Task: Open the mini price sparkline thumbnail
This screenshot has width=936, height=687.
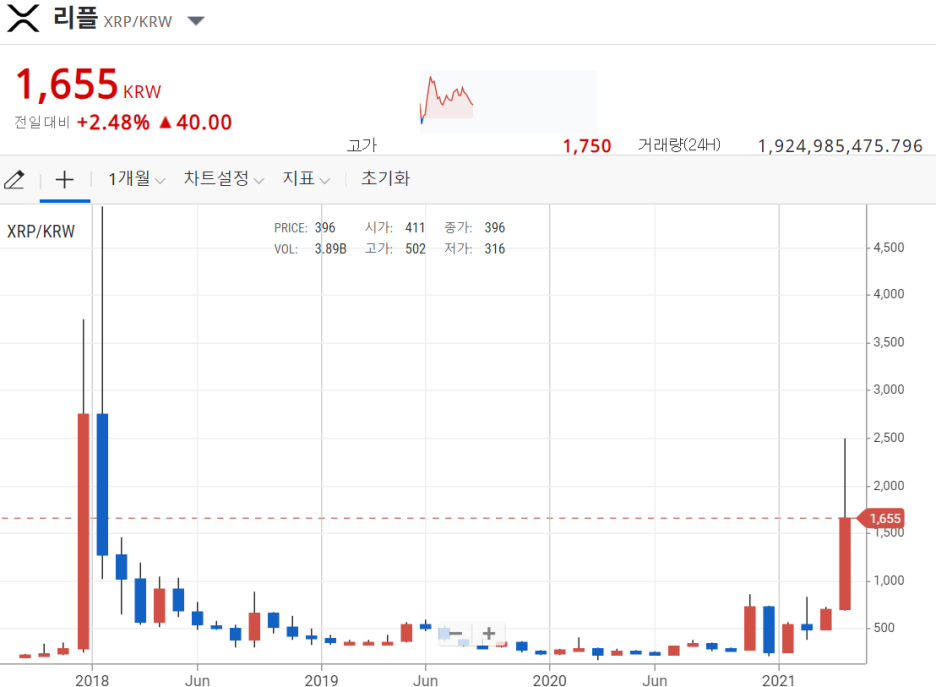Action: 508,101
